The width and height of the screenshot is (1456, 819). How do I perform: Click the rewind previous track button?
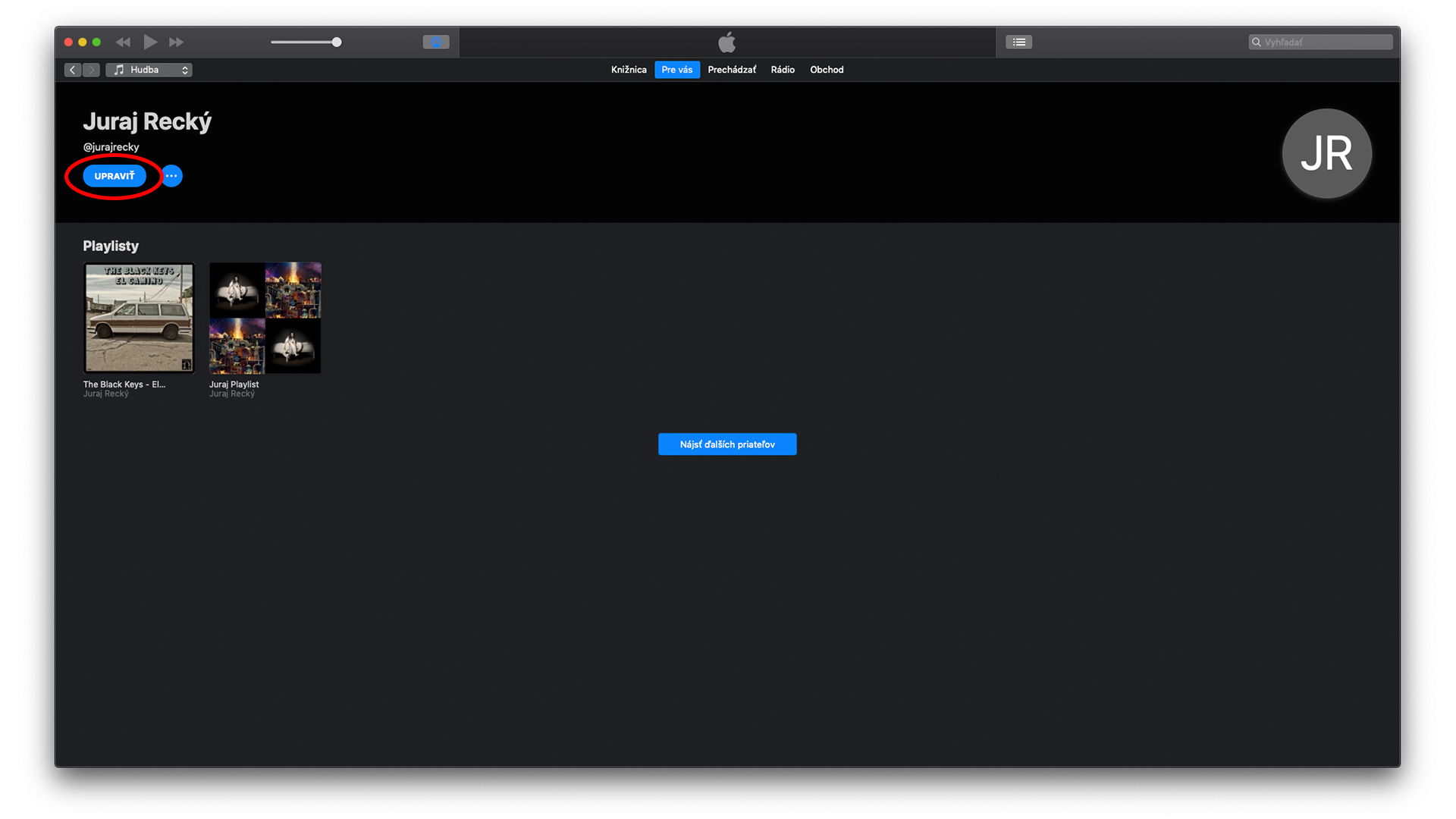[x=123, y=42]
